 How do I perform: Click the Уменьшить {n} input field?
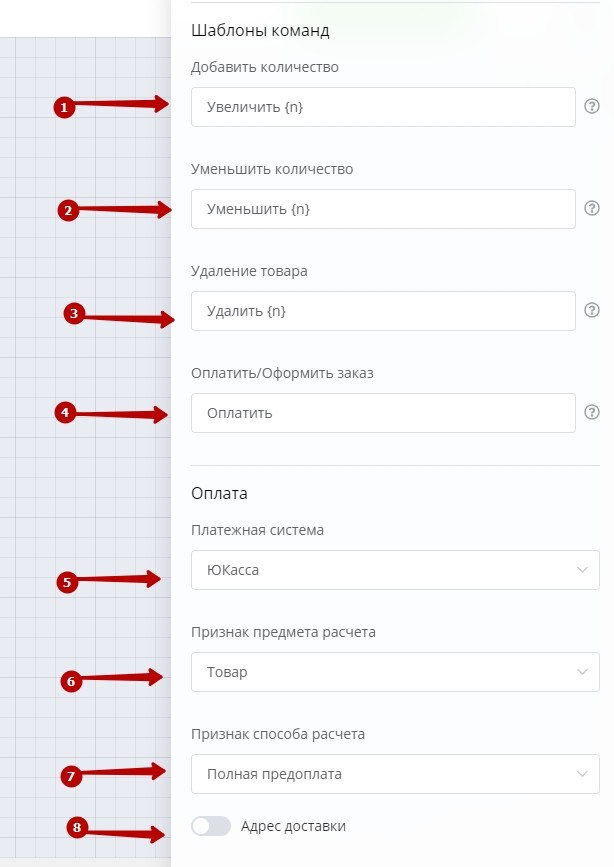(382, 209)
